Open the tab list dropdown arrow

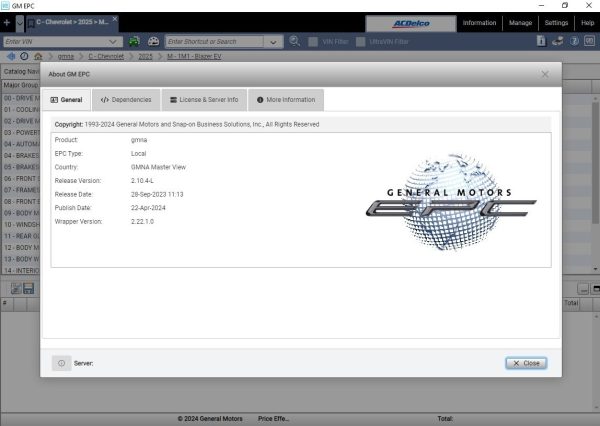[20, 23]
